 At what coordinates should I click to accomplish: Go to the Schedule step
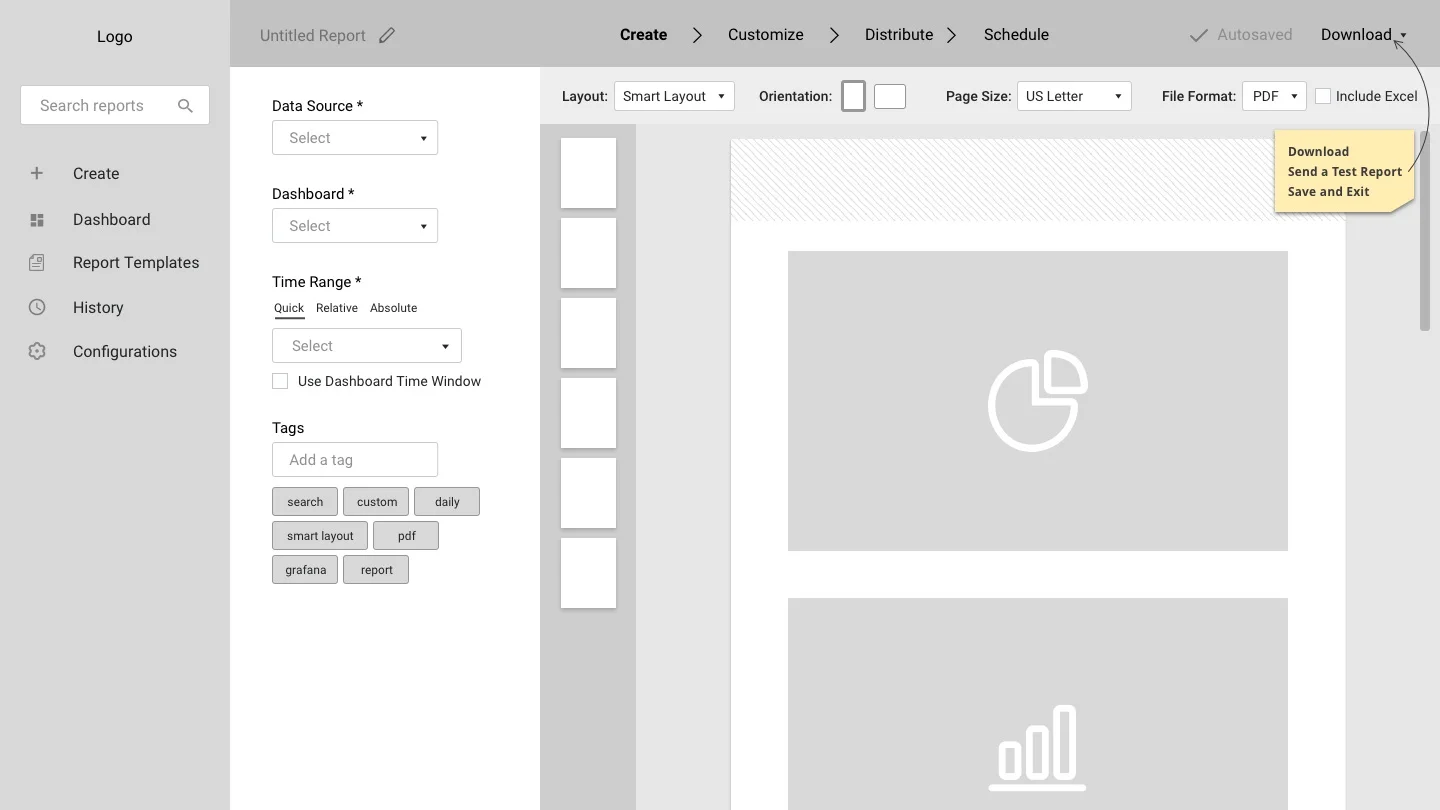click(1016, 35)
